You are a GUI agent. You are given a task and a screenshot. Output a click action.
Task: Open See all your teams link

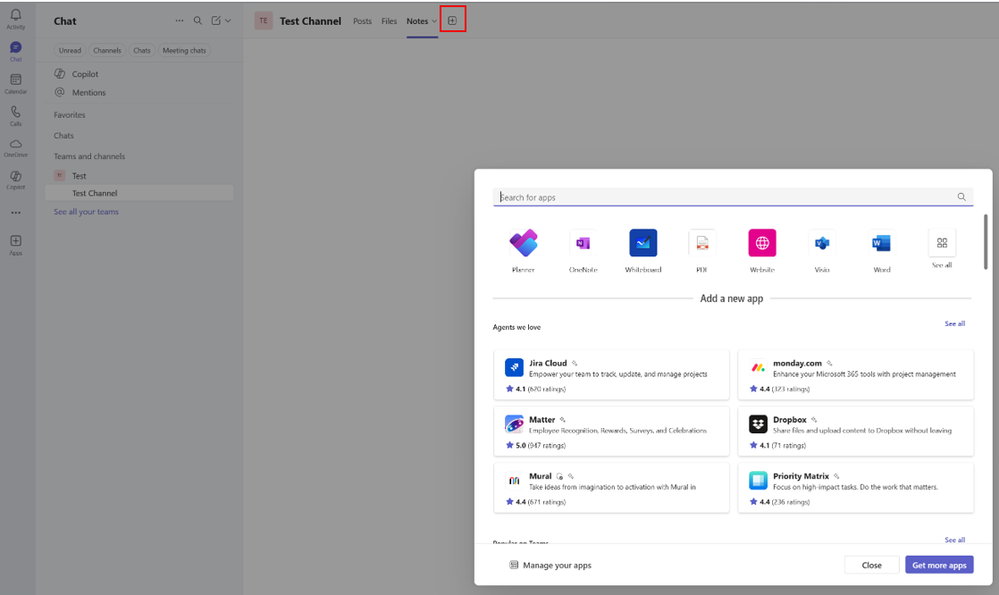86,211
